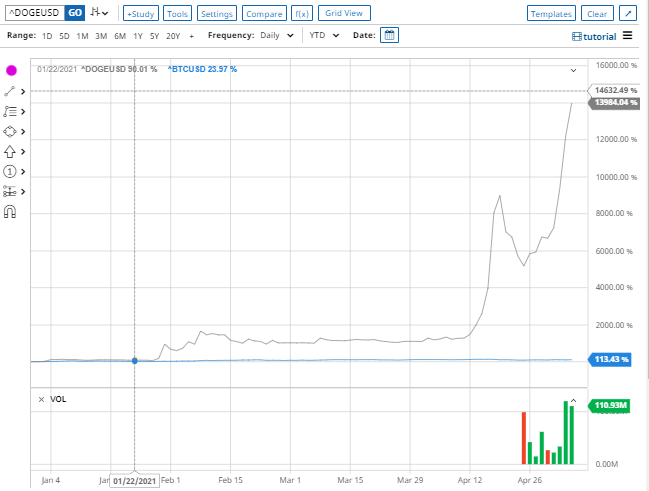Select the up arrow marker tool icon
This screenshot has height=491, width=649.
click(10, 152)
